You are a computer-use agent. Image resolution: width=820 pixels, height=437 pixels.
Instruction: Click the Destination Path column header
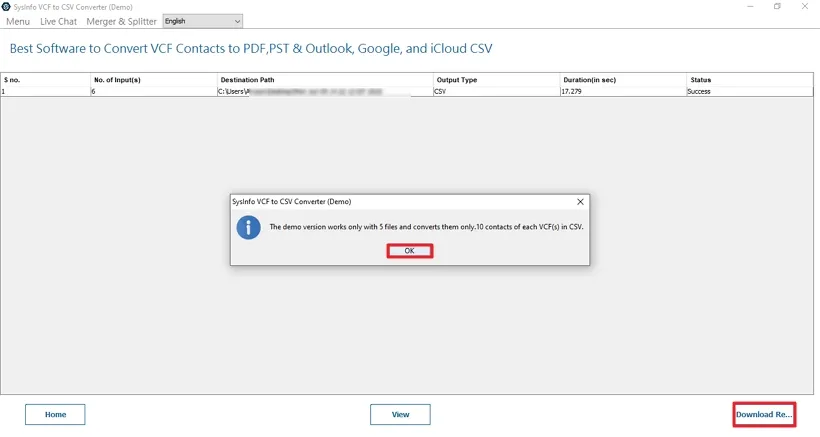pyautogui.click(x=325, y=80)
